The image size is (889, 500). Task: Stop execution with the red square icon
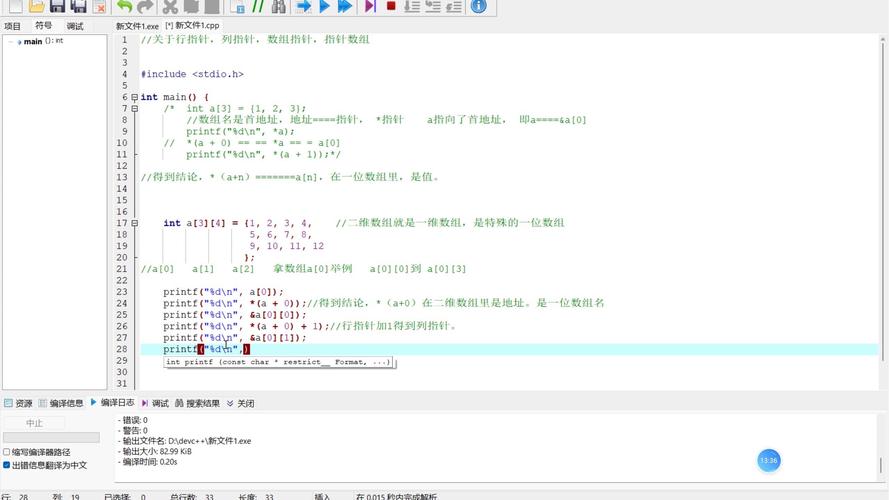coord(391,6)
